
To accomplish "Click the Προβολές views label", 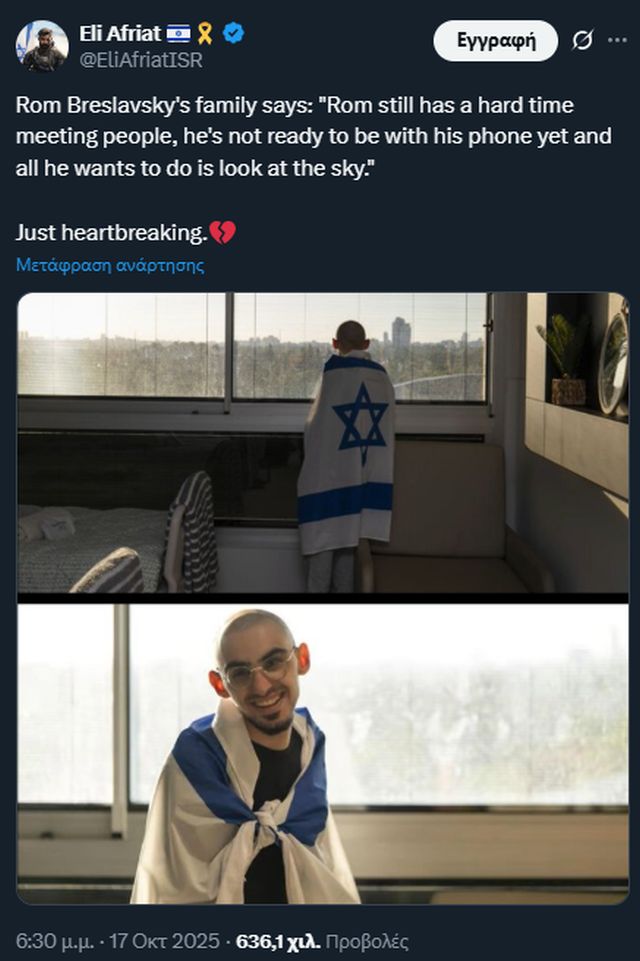I will [367, 941].
